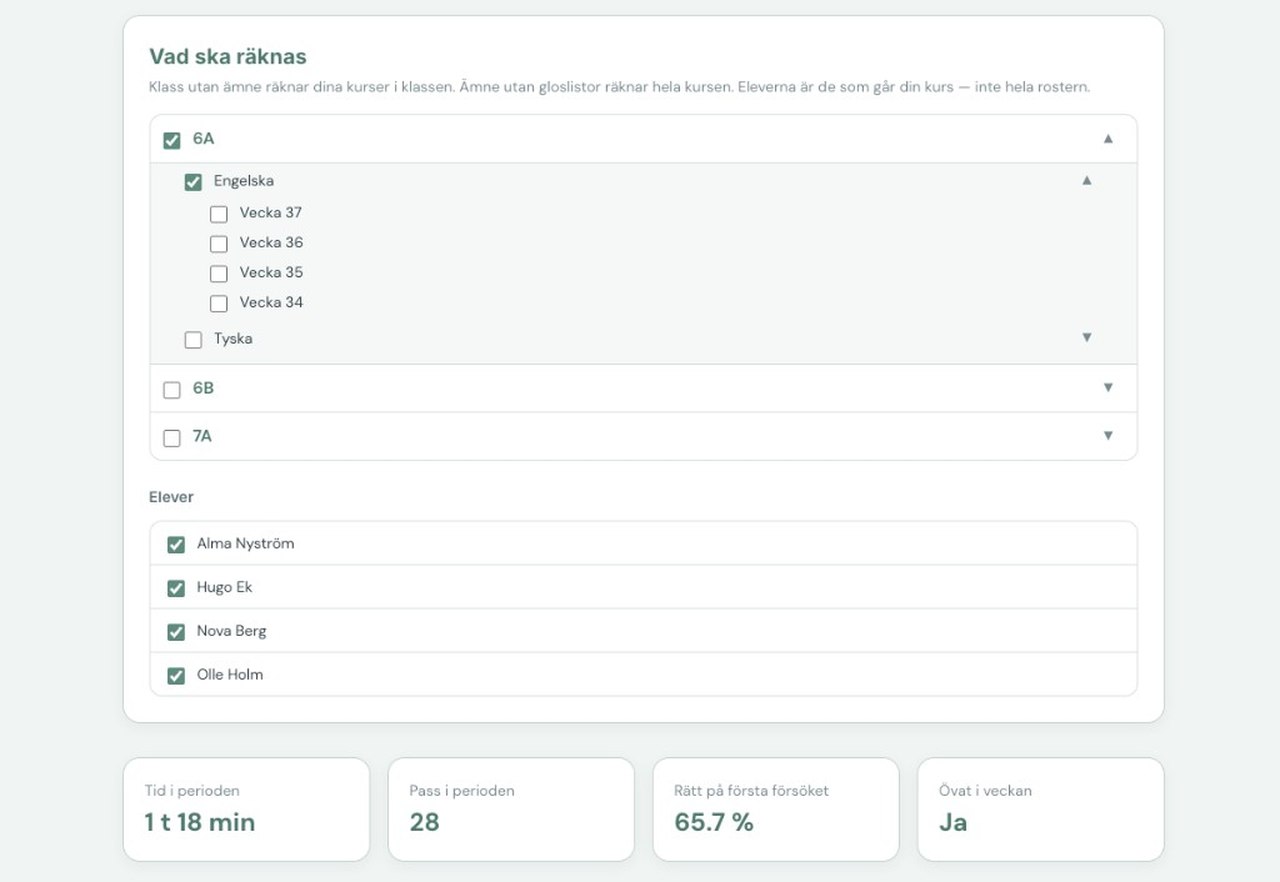The height and width of the screenshot is (882, 1280).
Task: Check the Tyska subject checkbox
Action: (193, 340)
